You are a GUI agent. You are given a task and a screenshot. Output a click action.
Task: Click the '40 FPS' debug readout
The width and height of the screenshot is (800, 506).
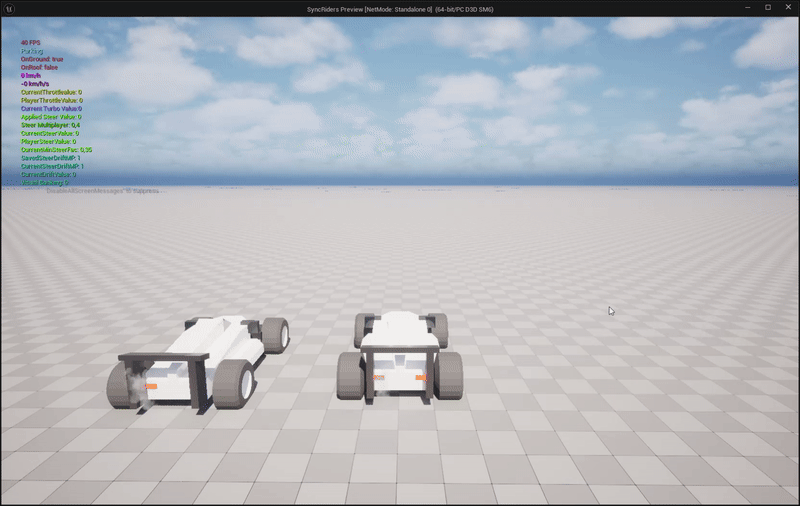pyautogui.click(x=31, y=43)
